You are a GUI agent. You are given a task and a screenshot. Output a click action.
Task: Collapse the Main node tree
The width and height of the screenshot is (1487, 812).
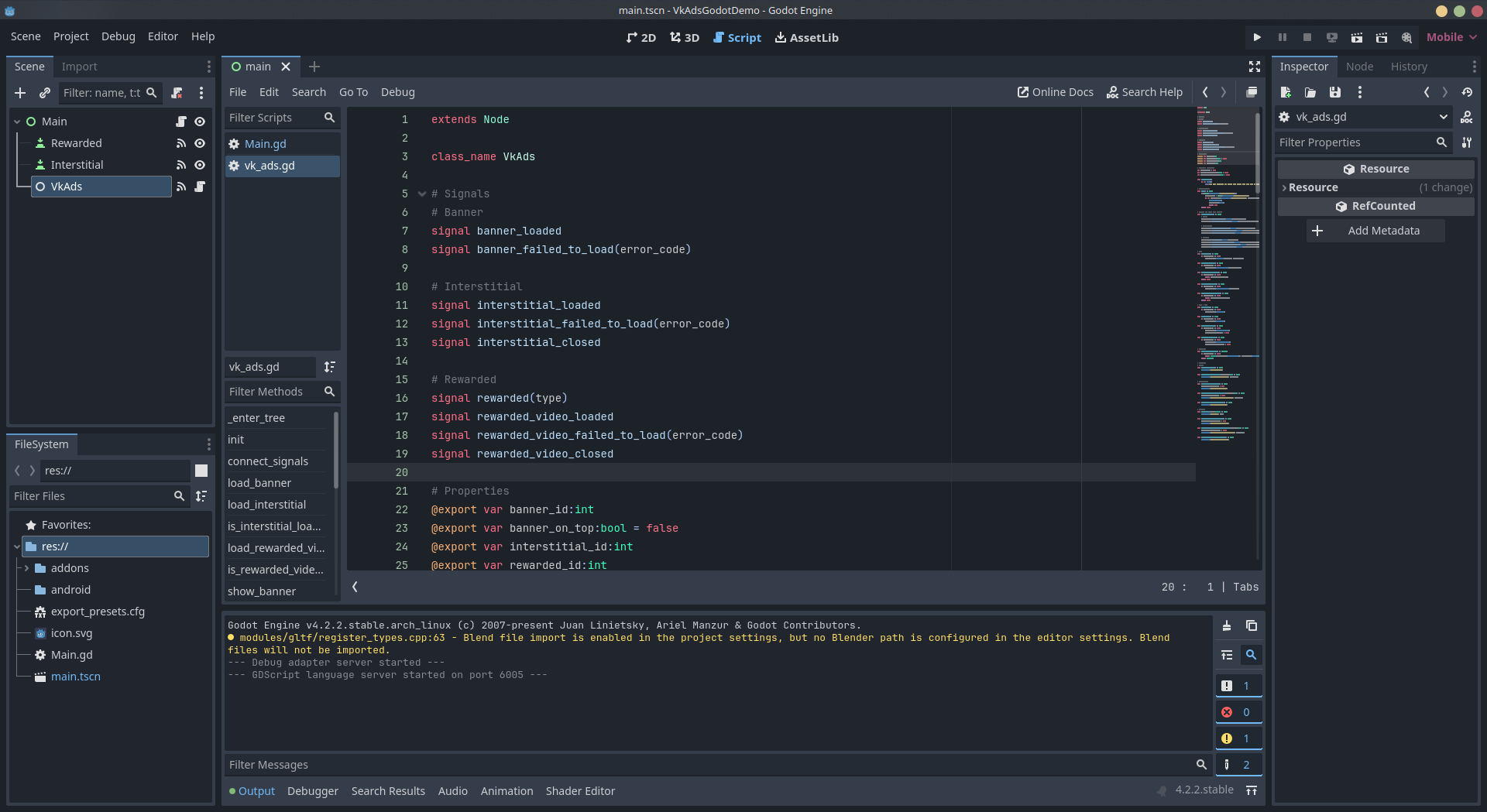click(x=17, y=122)
